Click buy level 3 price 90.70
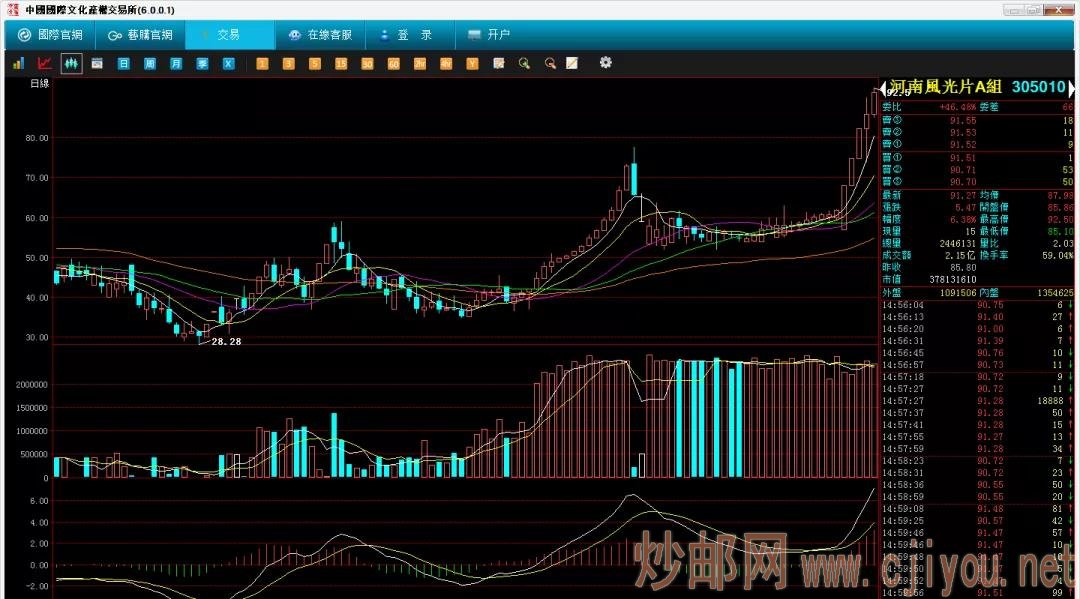Image resolution: width=1080 pixels, height=599 pixels. coord(963,182)
